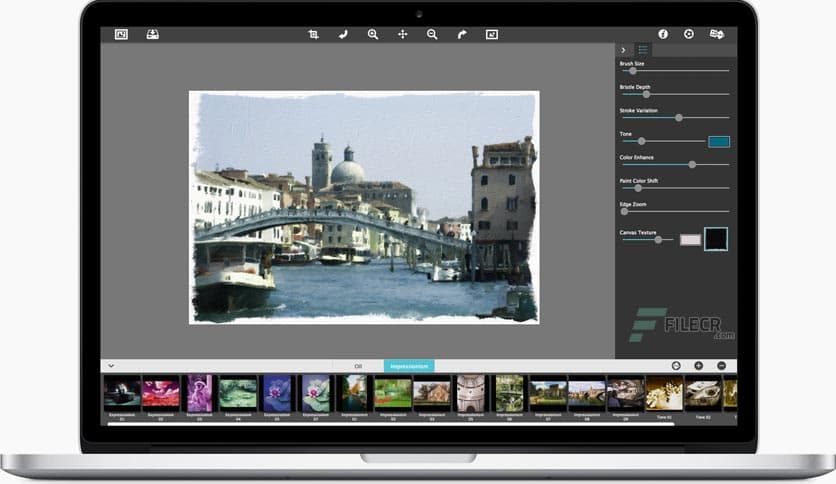Screen dimensions: 836x484
Task: Select the castle lawn preset thumbnail
Action: click(548, 393)
